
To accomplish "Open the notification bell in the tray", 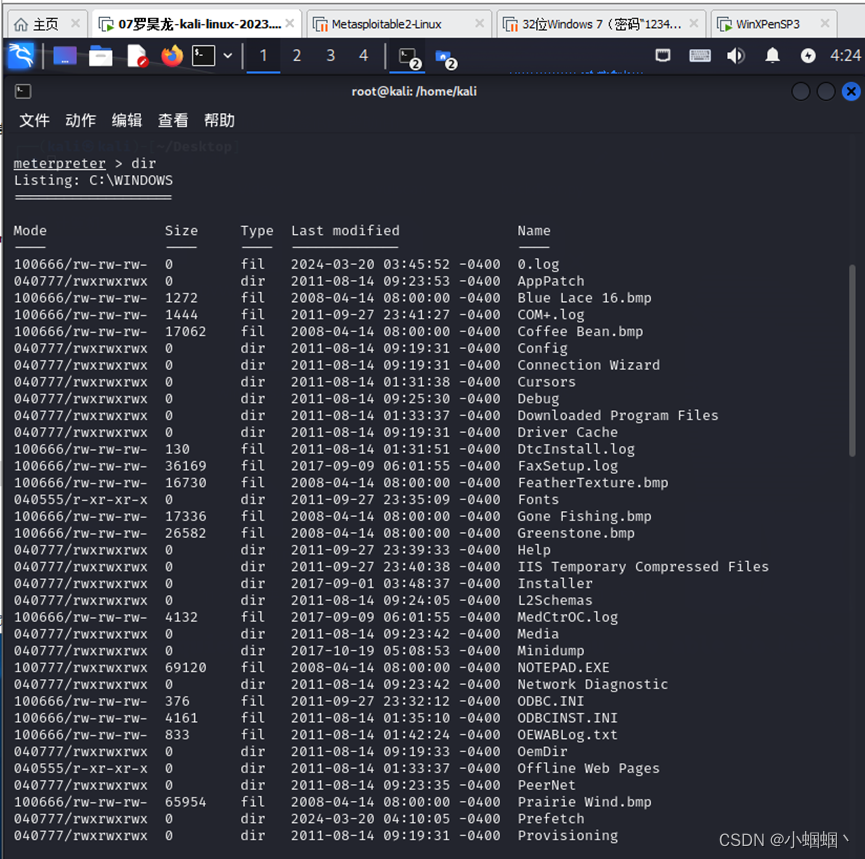I will pos(772,56).
